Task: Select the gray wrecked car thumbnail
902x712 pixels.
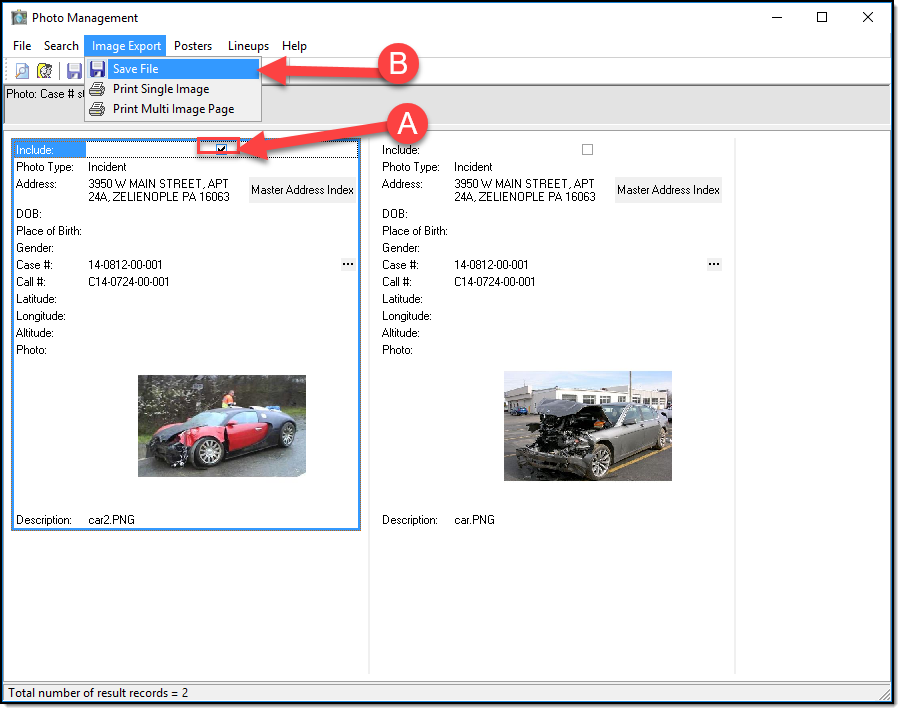Action: pos(588,426)
